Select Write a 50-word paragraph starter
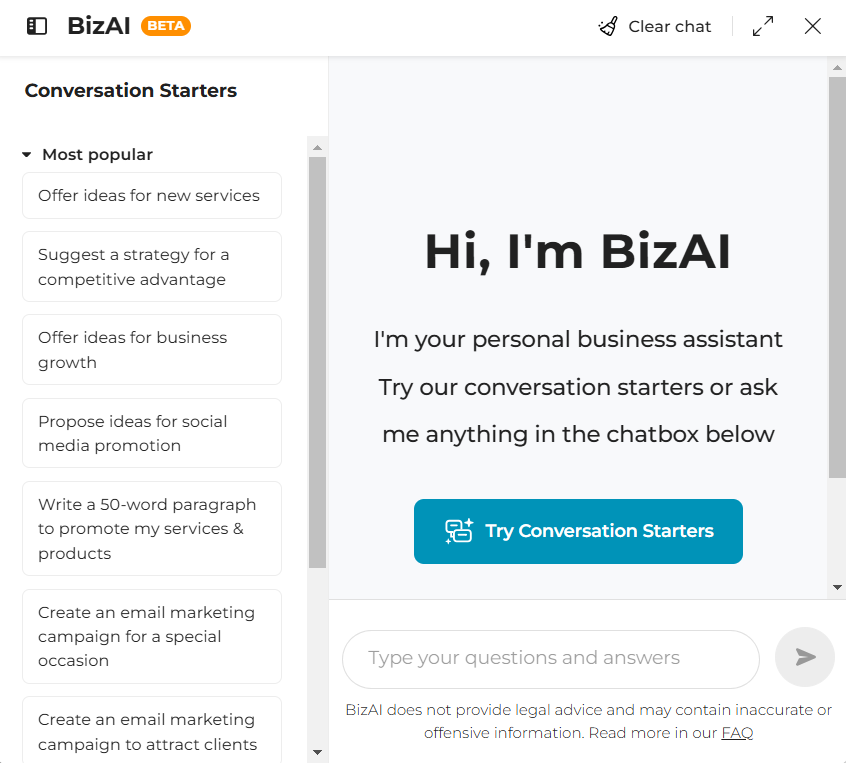Viewport: 846px width, 763px height. point(152,528)
